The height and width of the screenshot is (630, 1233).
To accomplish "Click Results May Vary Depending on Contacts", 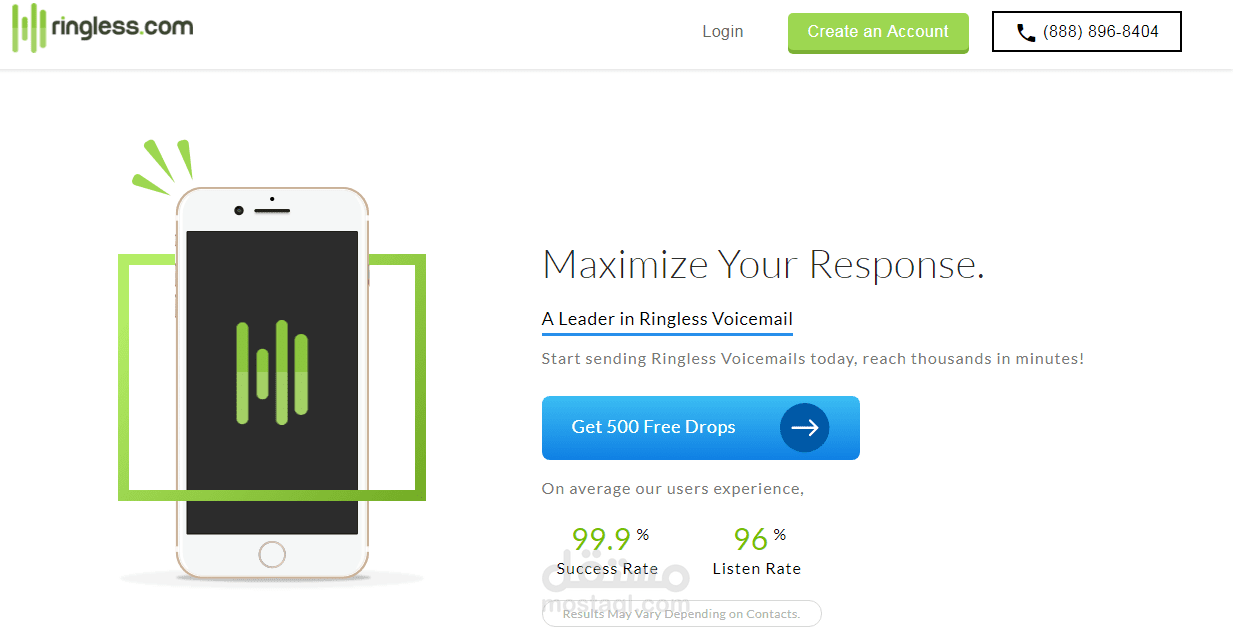I will (x=681, y=614).
